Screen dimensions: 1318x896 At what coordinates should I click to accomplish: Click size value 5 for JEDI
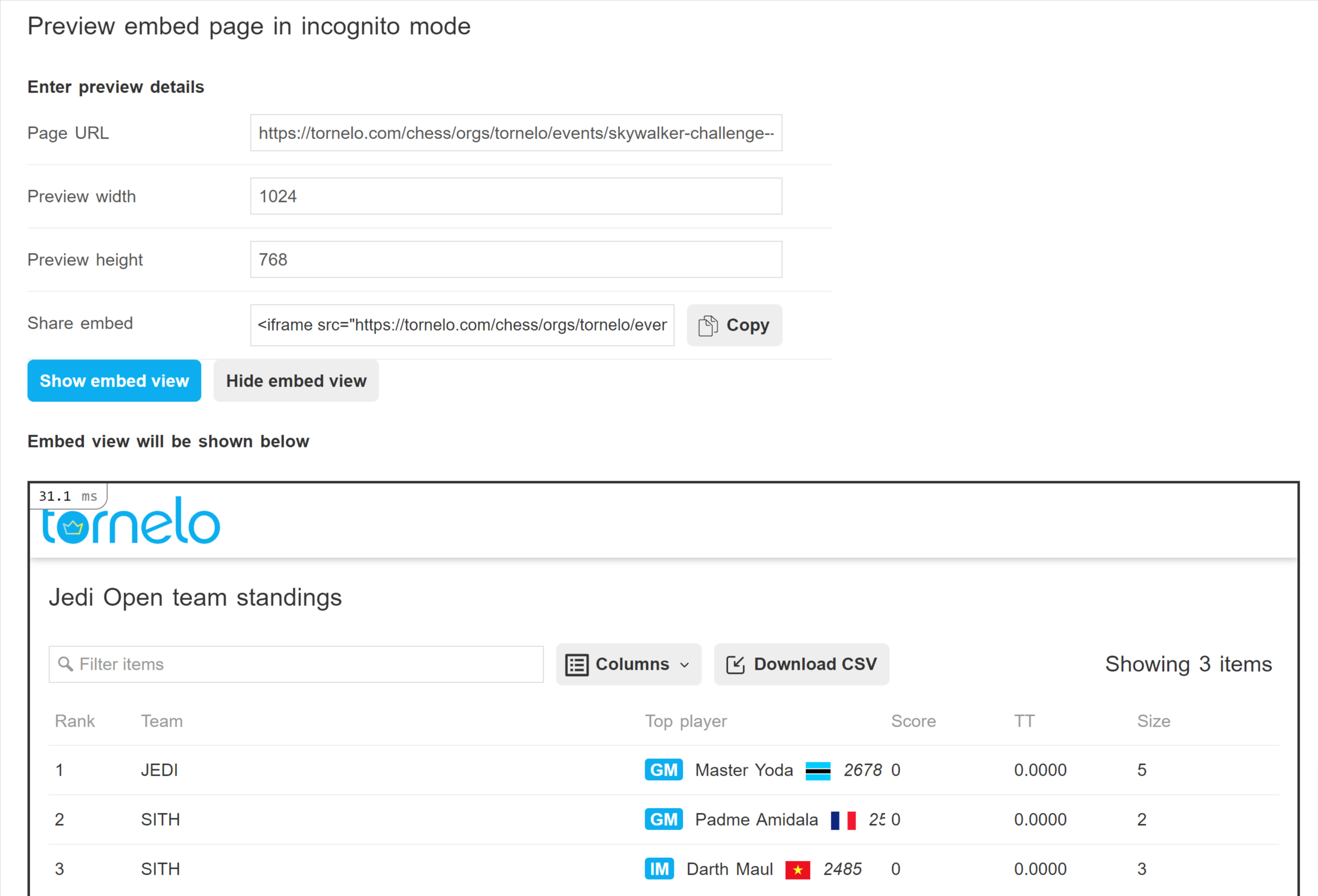[x=1142, y=770]
